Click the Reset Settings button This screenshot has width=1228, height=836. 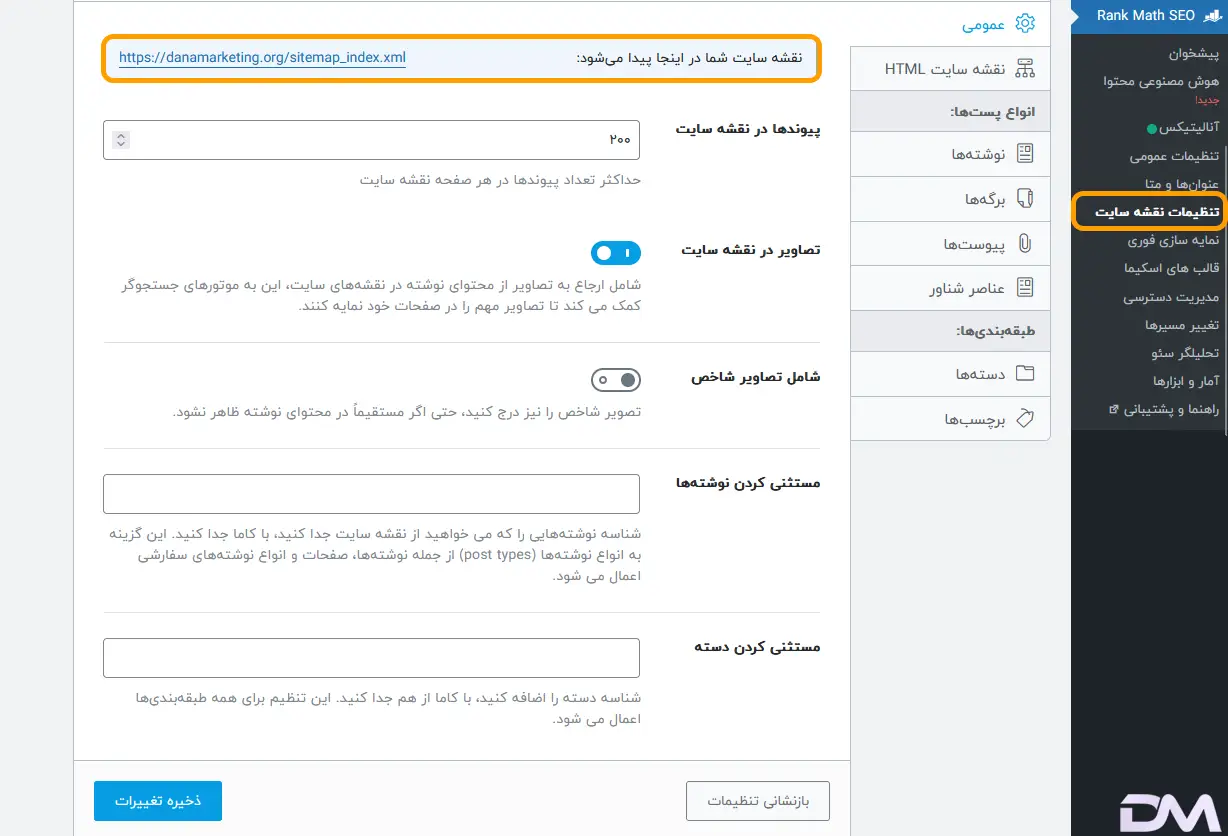(757, 801)
